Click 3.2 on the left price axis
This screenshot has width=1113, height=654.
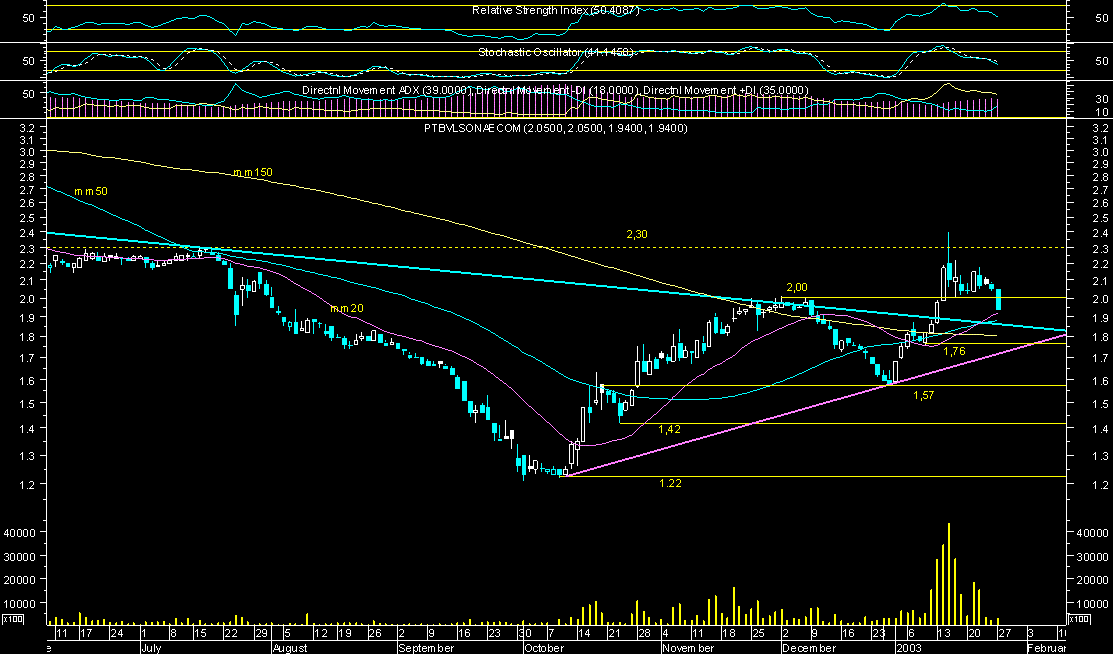pyautogui.click(x=28, y=129)
